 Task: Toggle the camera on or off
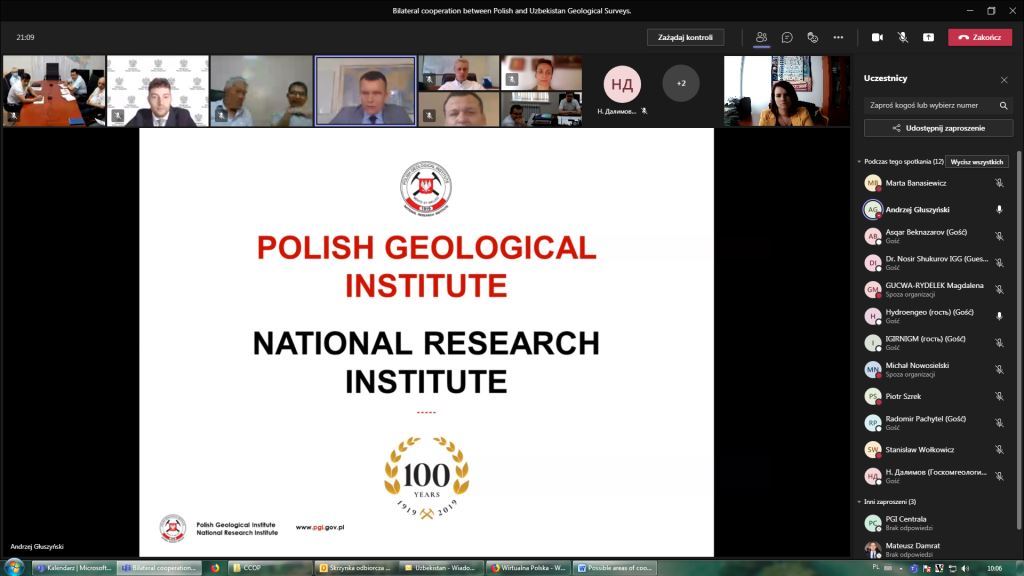pos(877,37)
